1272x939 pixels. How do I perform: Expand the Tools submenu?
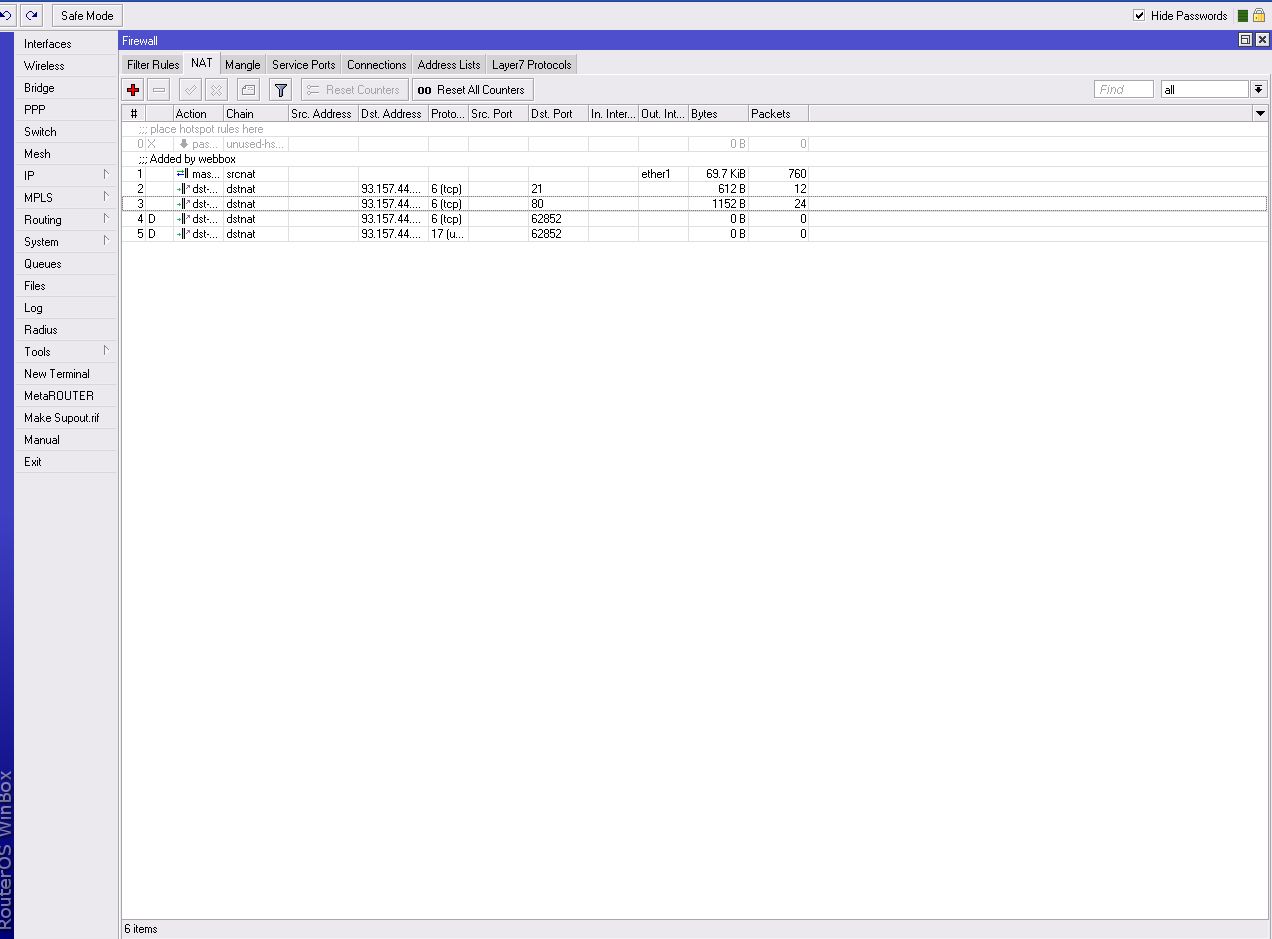[x=66, y=351]
